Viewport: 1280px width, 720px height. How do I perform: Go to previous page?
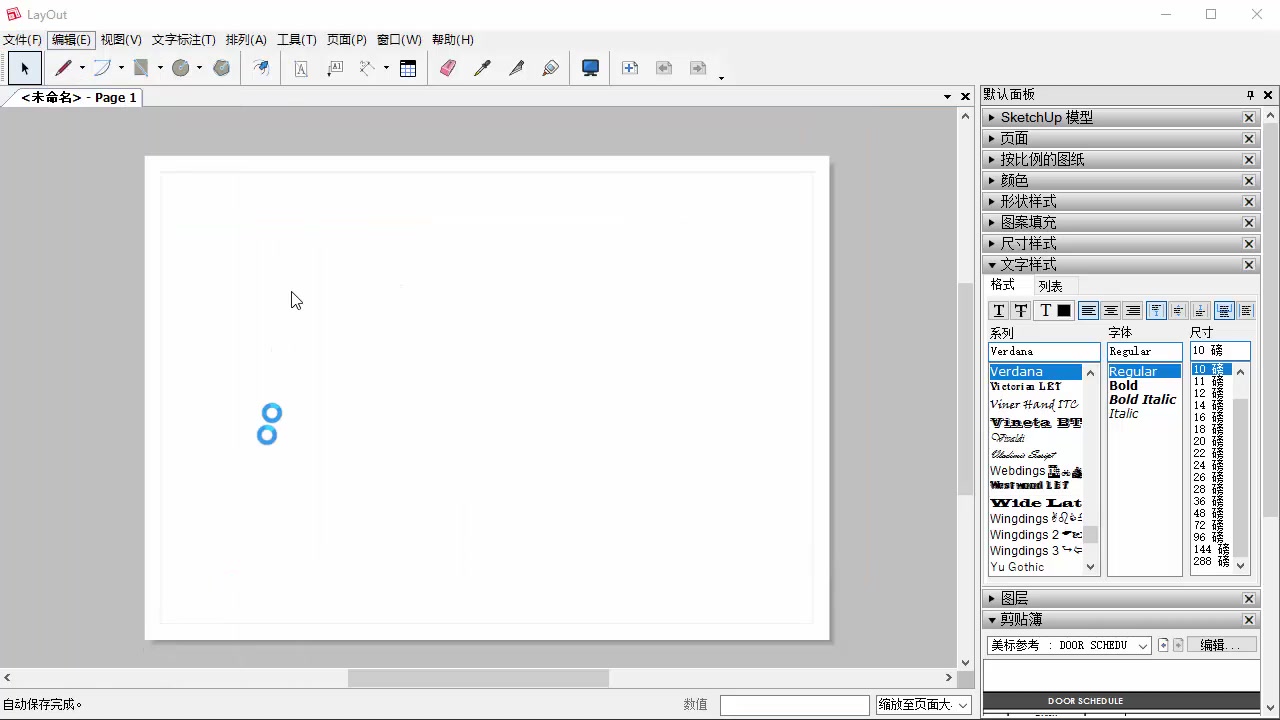tap(664, 68)
